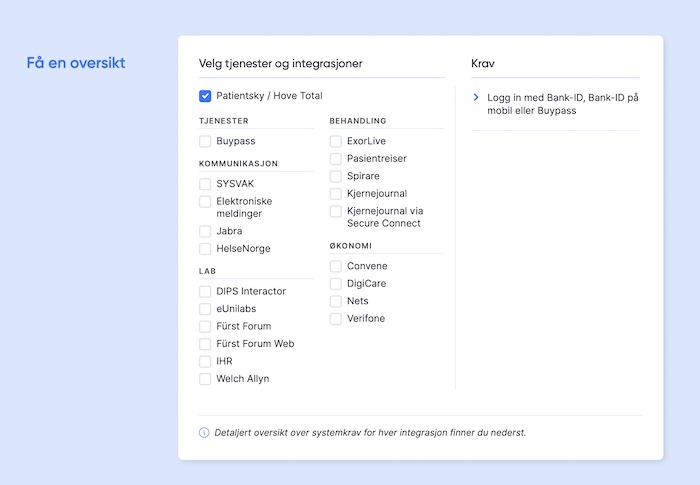Screen dimensions: 700x485
Task: Uncheck the Patientsky / Hove Total checkbox
Action: point(205,96)
